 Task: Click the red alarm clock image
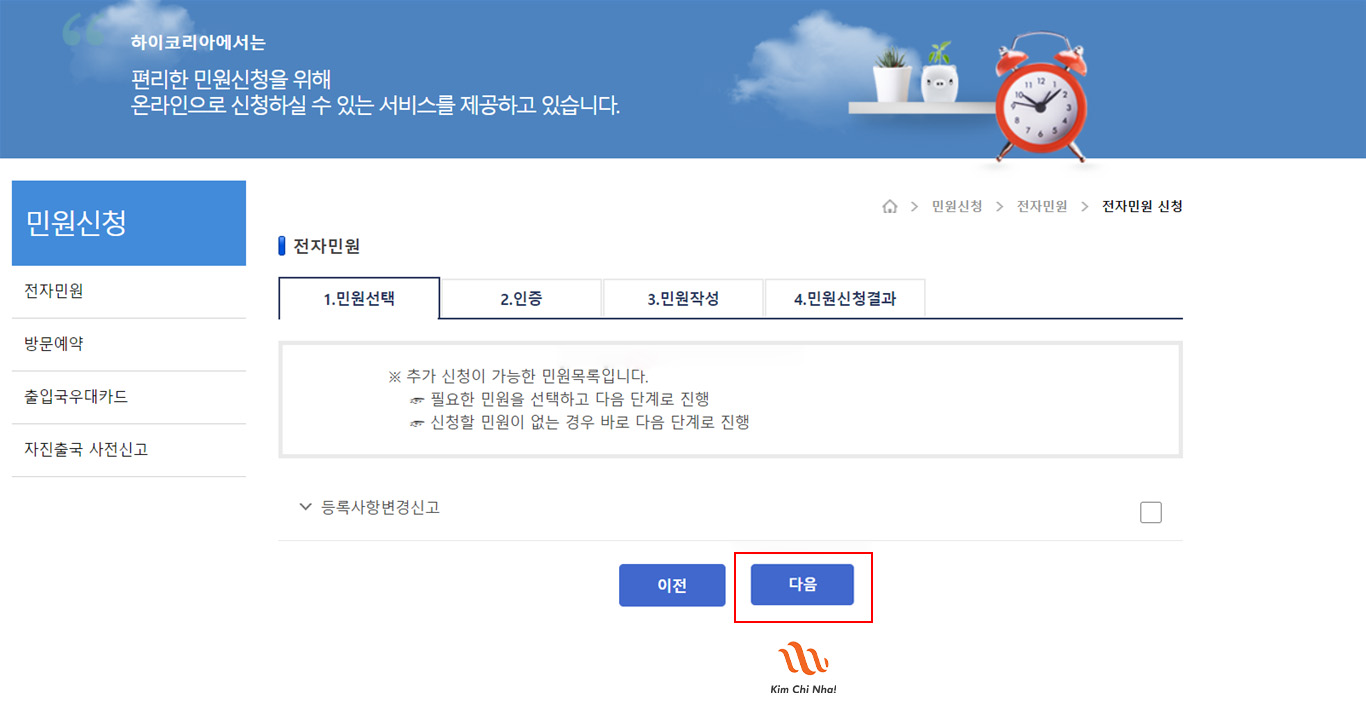pyautogui.click(x=1039, y=100)
